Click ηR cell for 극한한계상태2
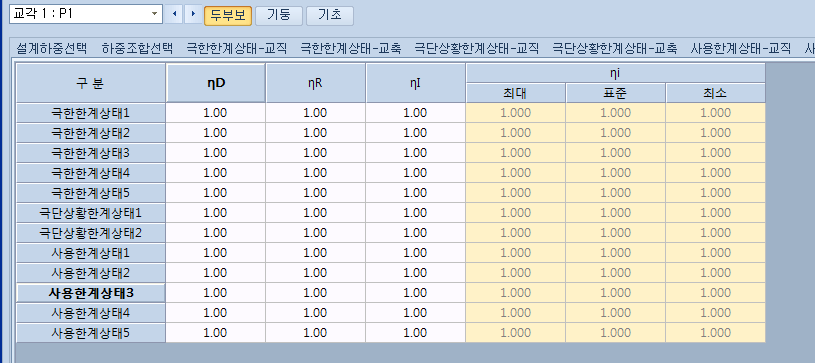 pyautogui.click(x=316, y=133)
